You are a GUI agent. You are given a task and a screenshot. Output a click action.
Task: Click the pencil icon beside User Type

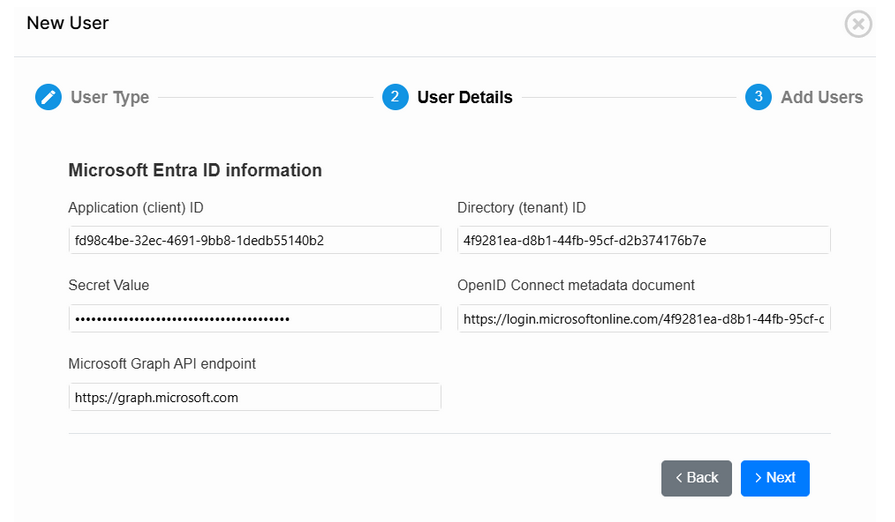(48, 97)
